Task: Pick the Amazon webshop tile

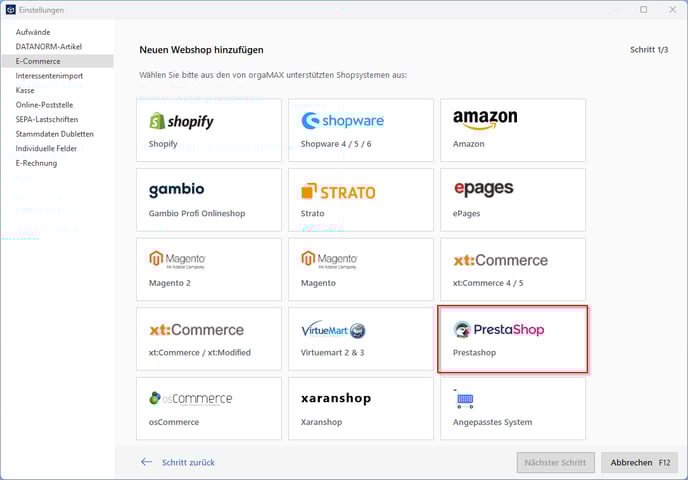Action: 513,130
